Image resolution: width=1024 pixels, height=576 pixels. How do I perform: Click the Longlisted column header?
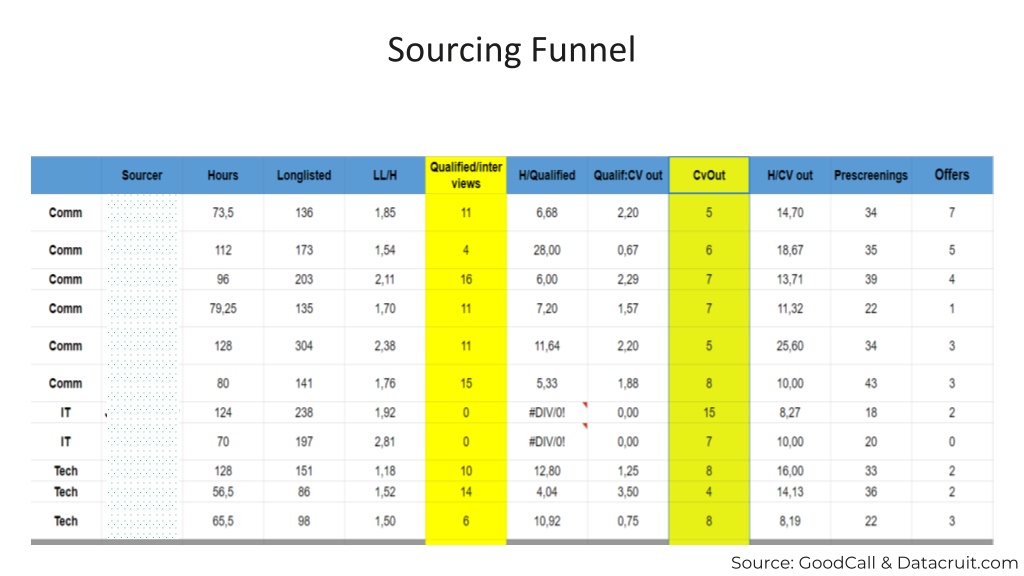(304, 175)
